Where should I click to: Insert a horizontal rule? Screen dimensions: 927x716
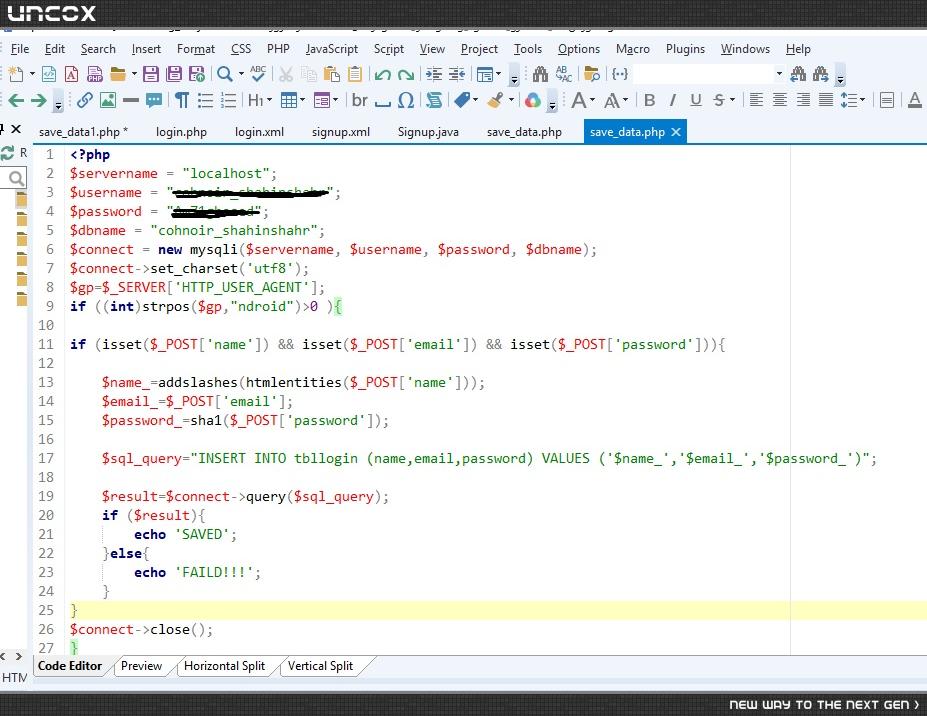point(131,100)
